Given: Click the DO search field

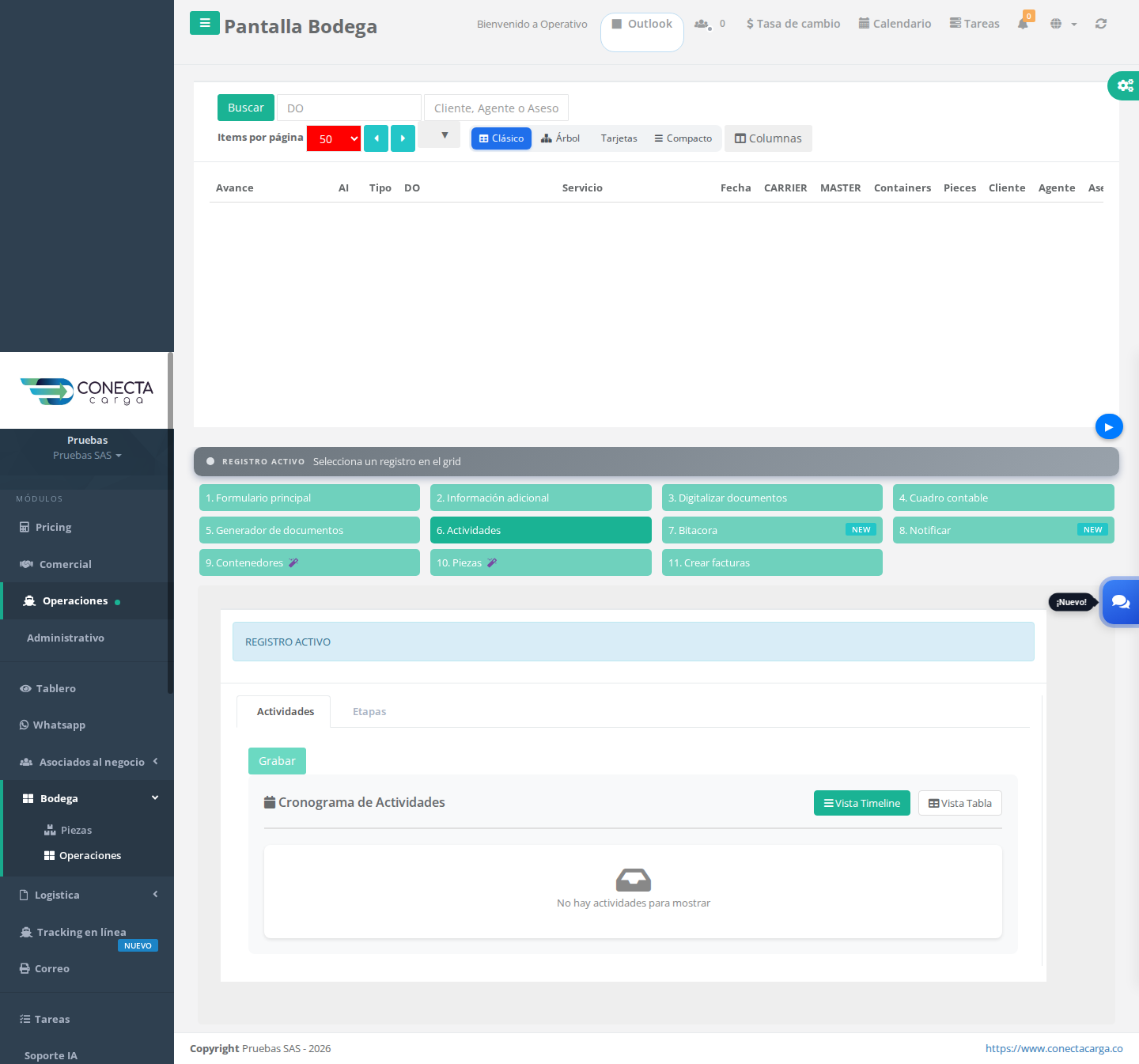Looking at the screenshot, I should 349,108.
